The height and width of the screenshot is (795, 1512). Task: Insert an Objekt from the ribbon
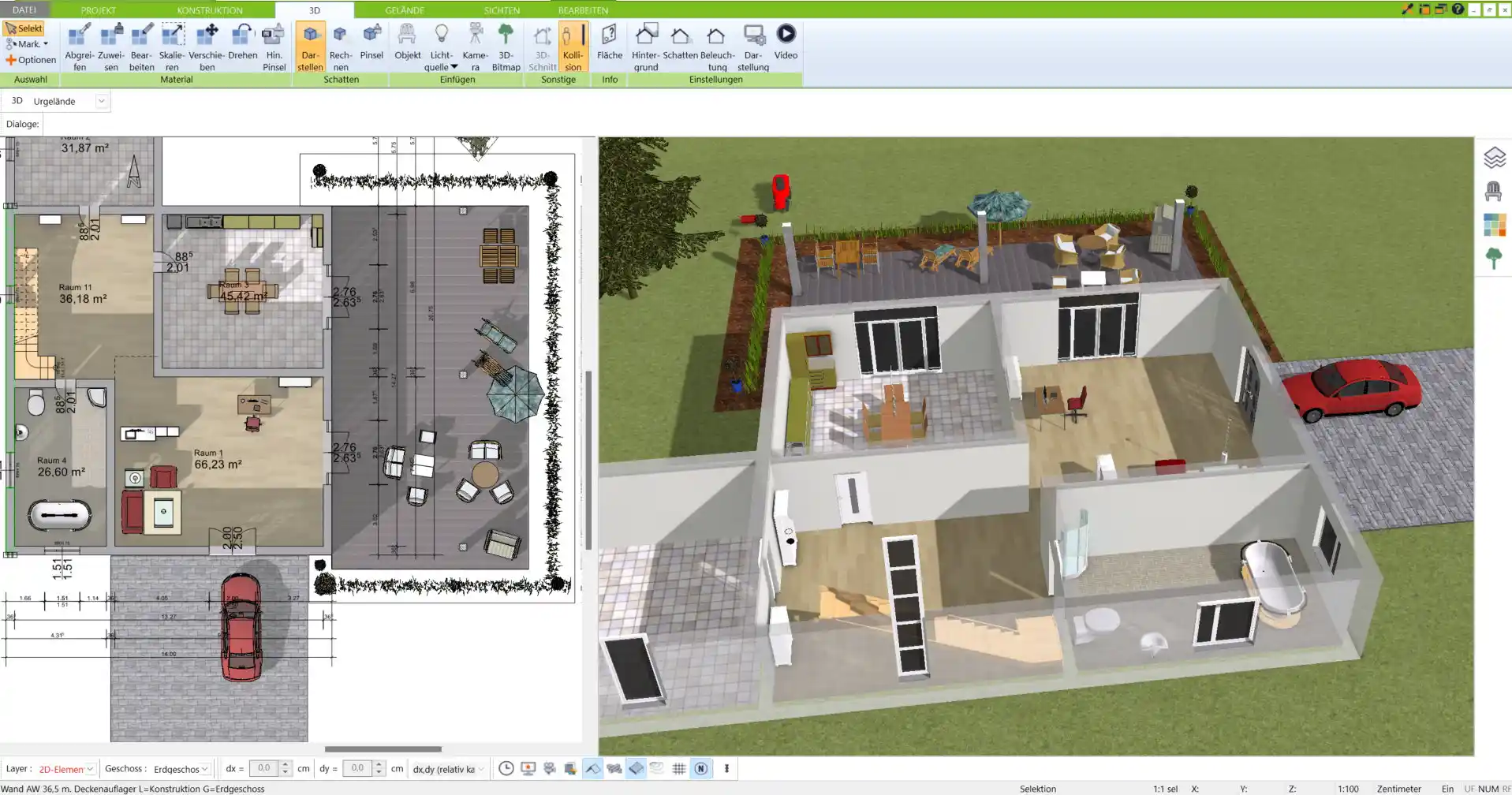coord(408,42)
